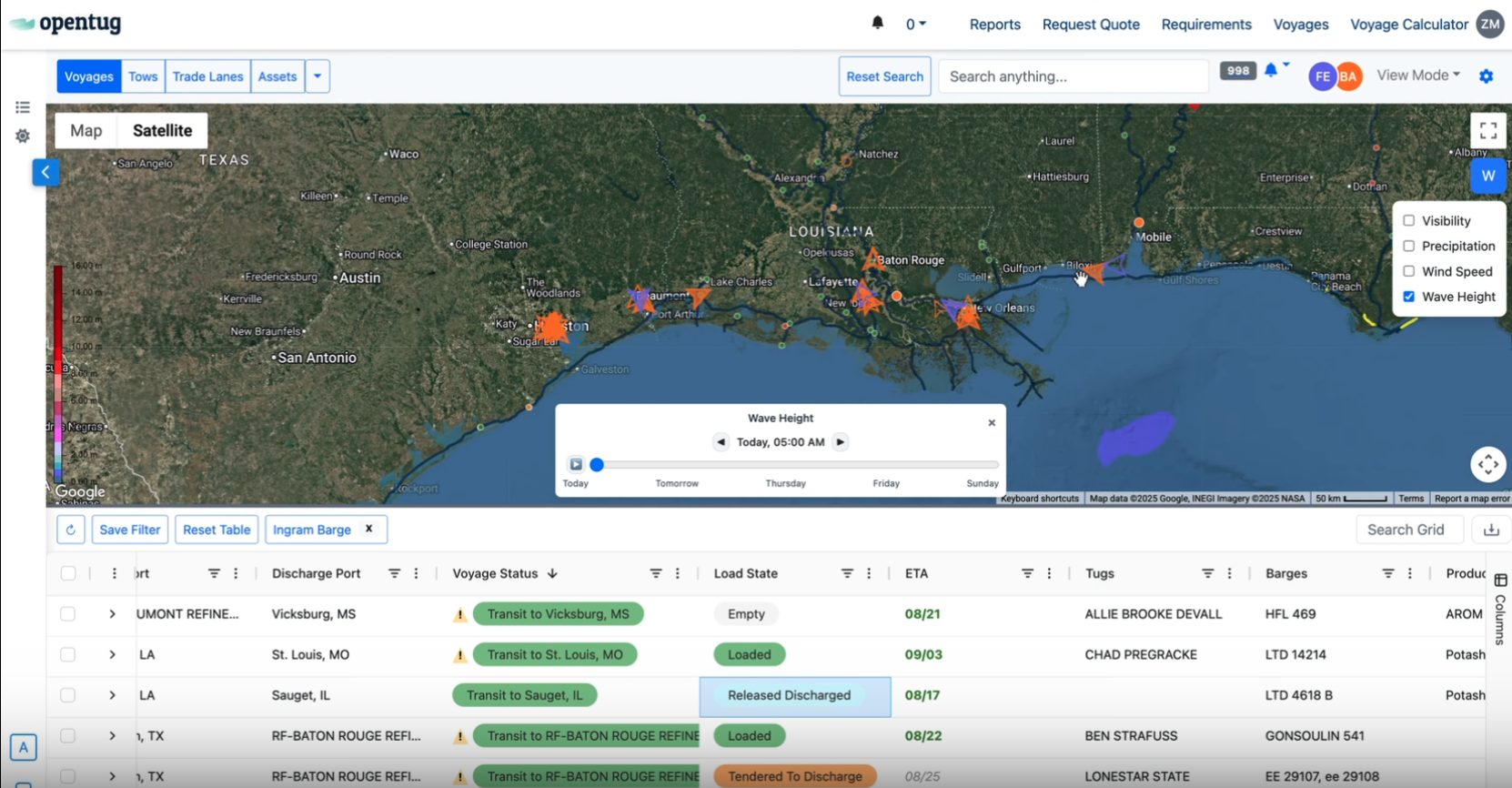Uncheck the Wave Height layer
Viewport: 1512px width, 788px height.
coord(1408,297)
